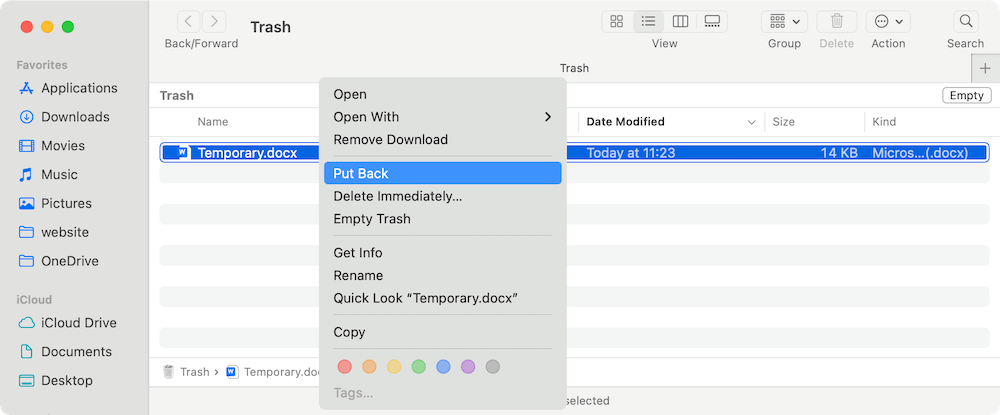Screen dimensions: 1000x415
Task: Go back using the Back arrow
Action: 188,22
